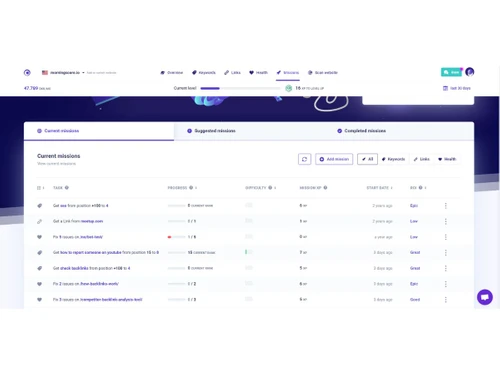Open the Overview nav tab
Image resolution: width=500 pixels, height=375 pixels.
[172, 72]
